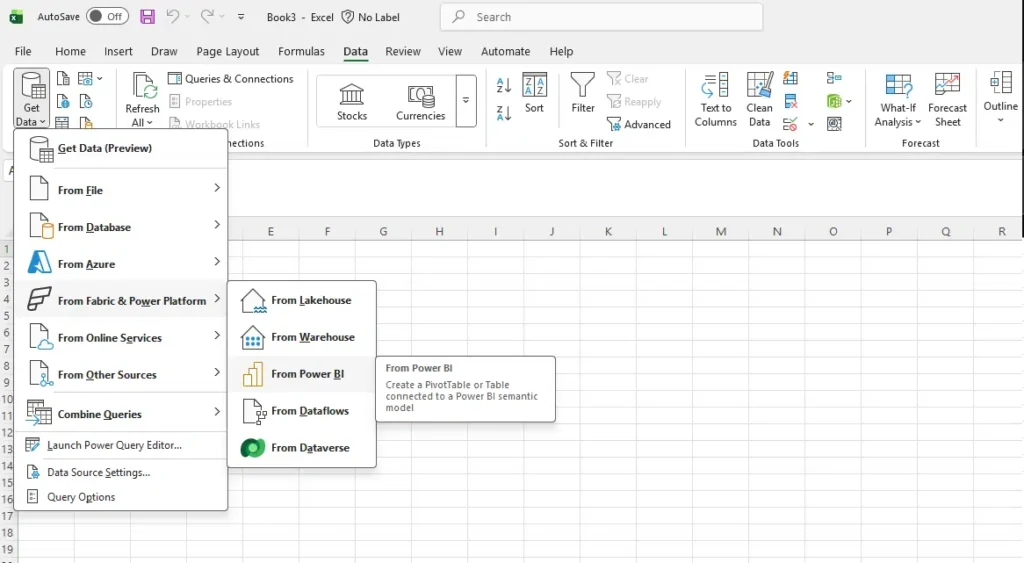Click Forecast Sheet button
The height and width of the screenshot is (563, 1024).
point(947,100)
